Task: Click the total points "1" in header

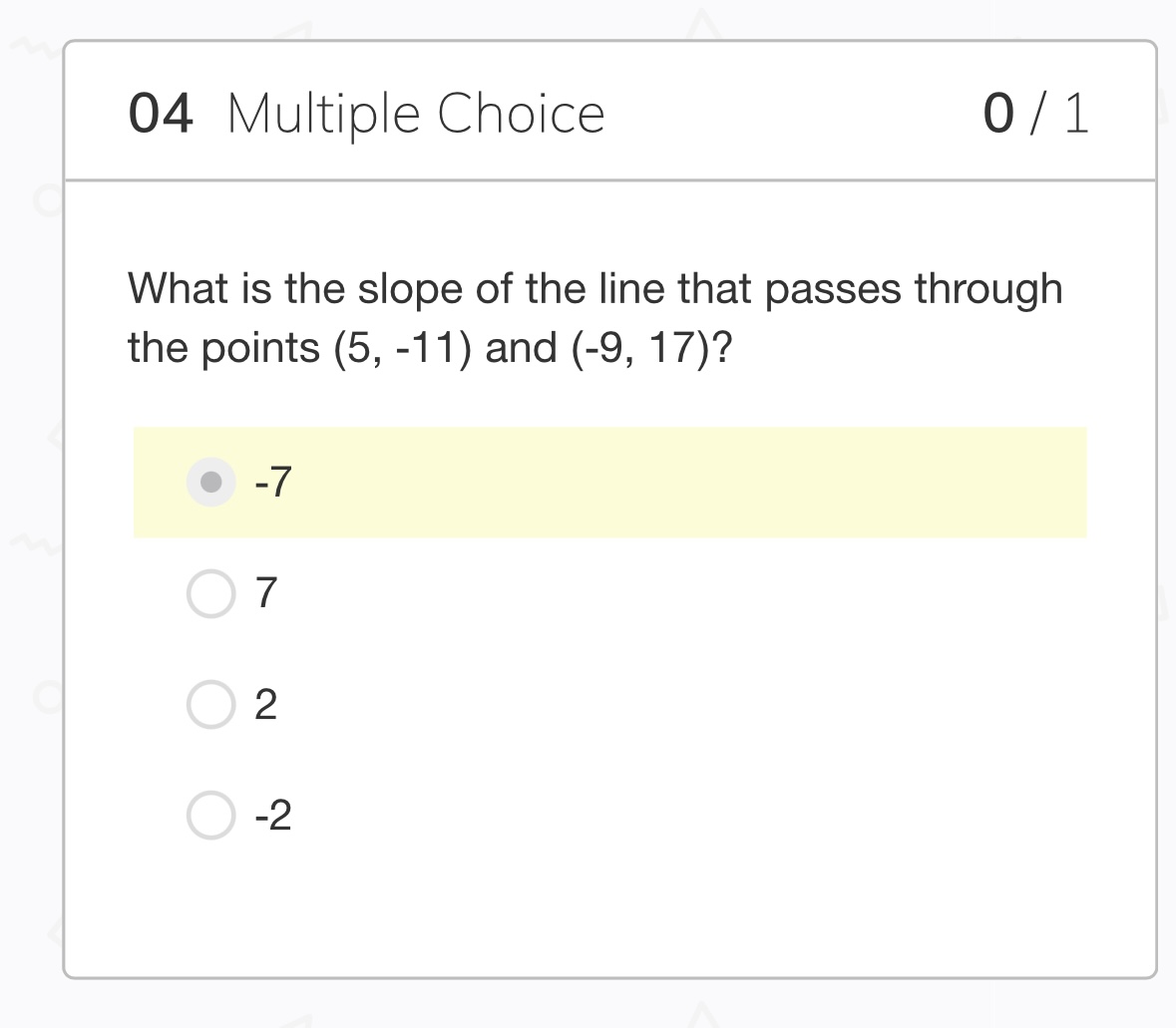Action: tap(1075, 114)
